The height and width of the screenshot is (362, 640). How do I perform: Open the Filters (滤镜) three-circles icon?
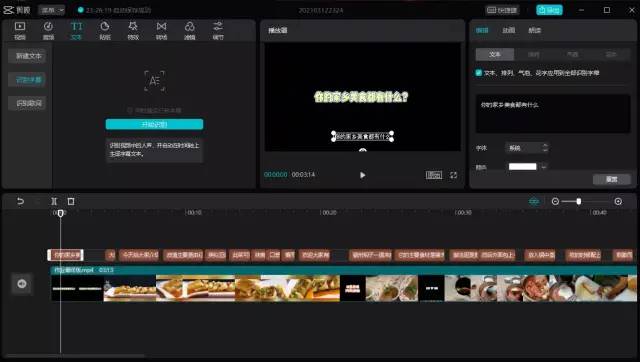tap(189, 31)
